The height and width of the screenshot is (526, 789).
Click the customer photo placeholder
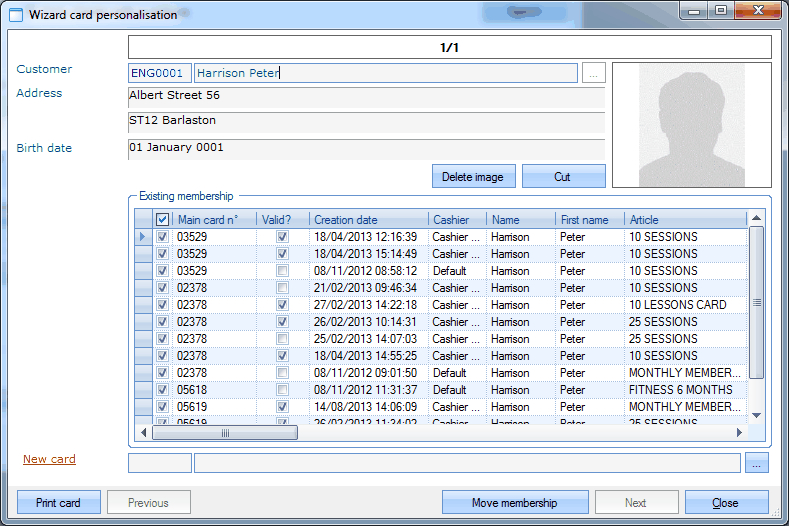point(692,125)
